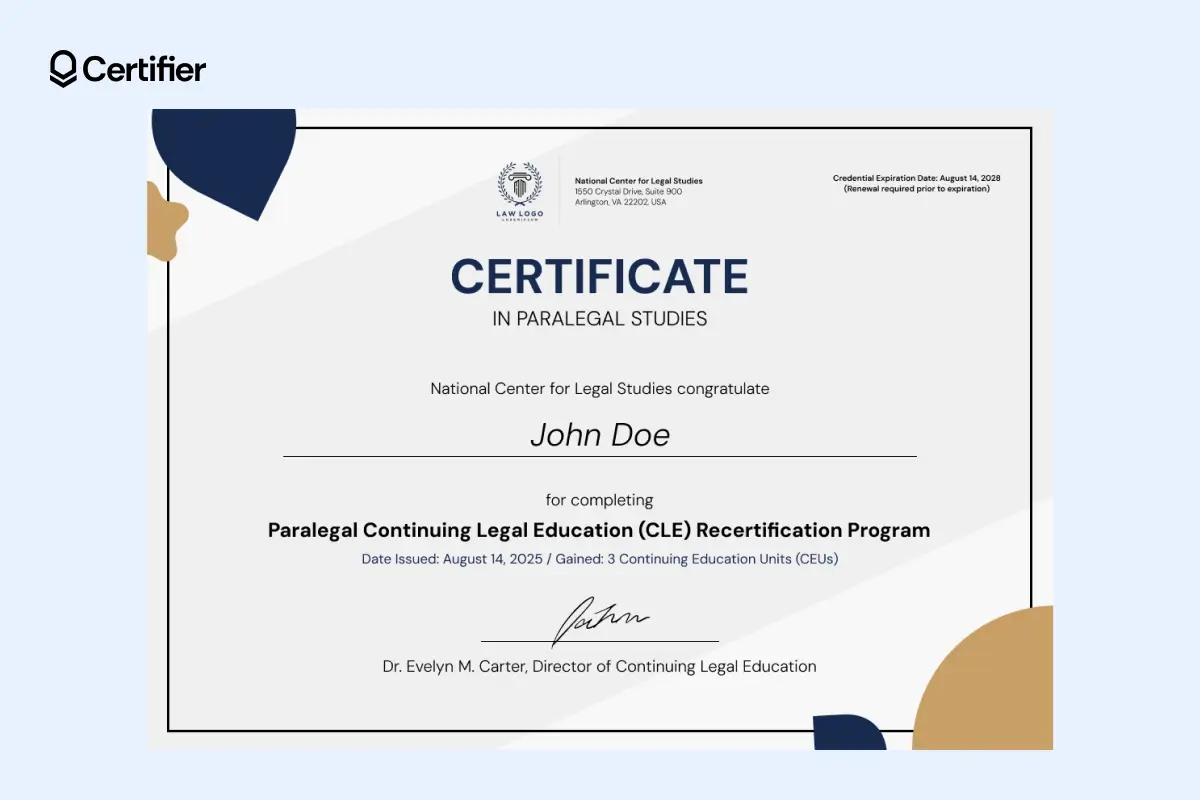Screen dimensions: 1200x800
Task: Click the Law Logo laurel emblem
Action: coord(520,191)
